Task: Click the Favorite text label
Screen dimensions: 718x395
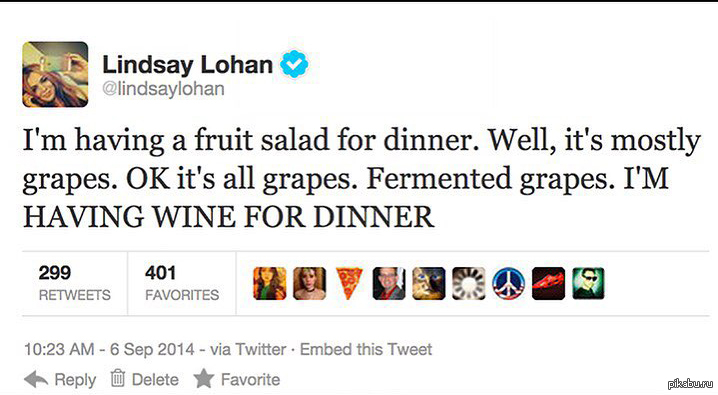Action: (x=250, y=379)
